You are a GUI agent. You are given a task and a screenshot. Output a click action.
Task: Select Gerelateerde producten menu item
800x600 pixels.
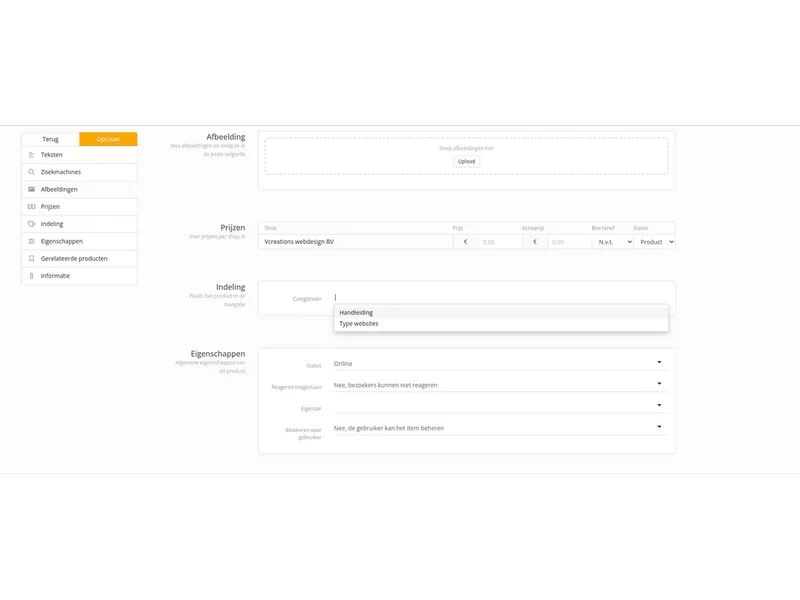point(80,259)
